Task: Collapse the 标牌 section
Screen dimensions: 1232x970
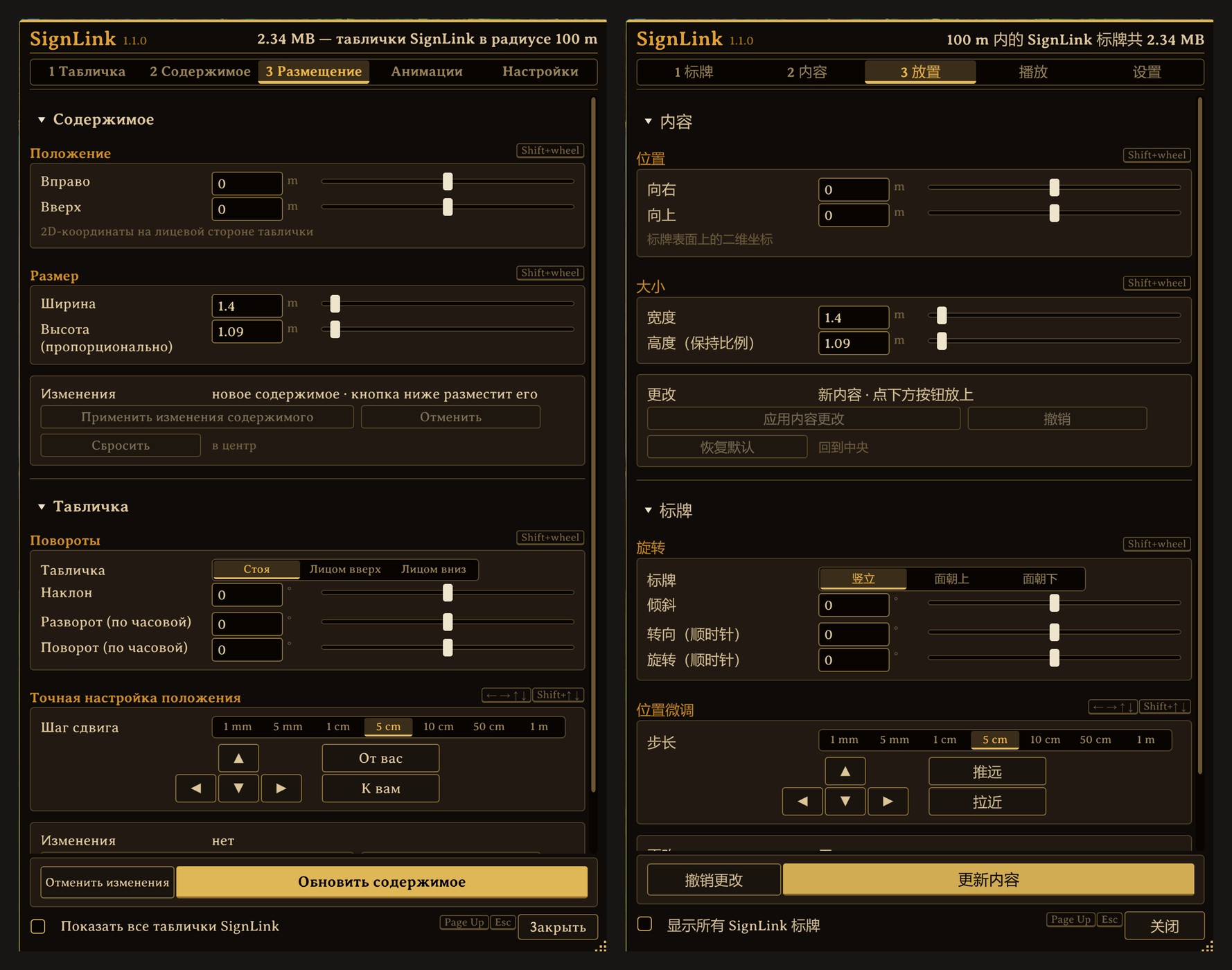Action: tap(648, 511)
